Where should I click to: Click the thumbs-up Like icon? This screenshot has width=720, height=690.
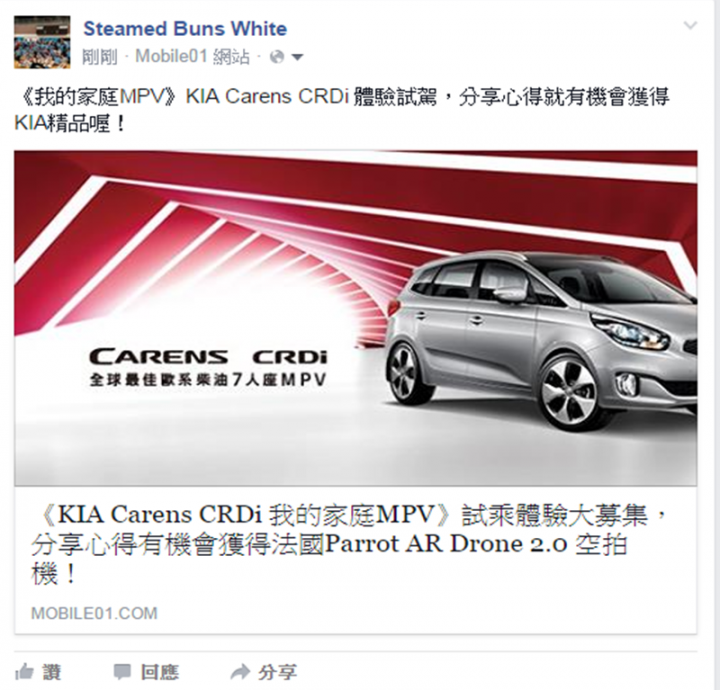coord(24,672)
